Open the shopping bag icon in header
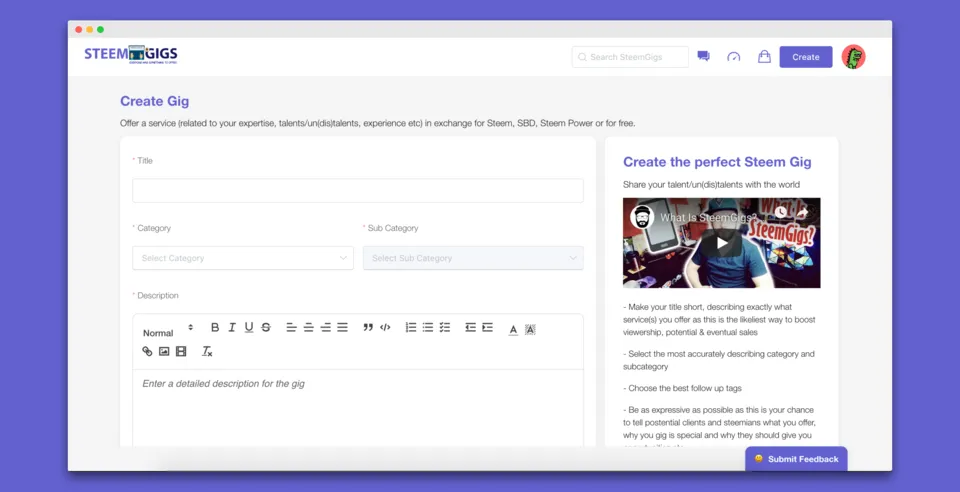Viewport: 960px width, 492px height. pos(764,56)
